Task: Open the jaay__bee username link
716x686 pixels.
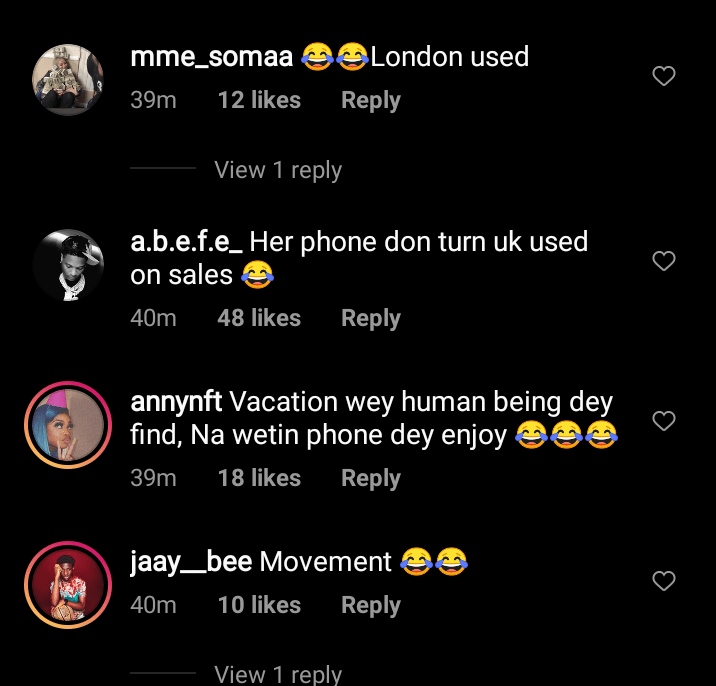Action: pos(191,562)
